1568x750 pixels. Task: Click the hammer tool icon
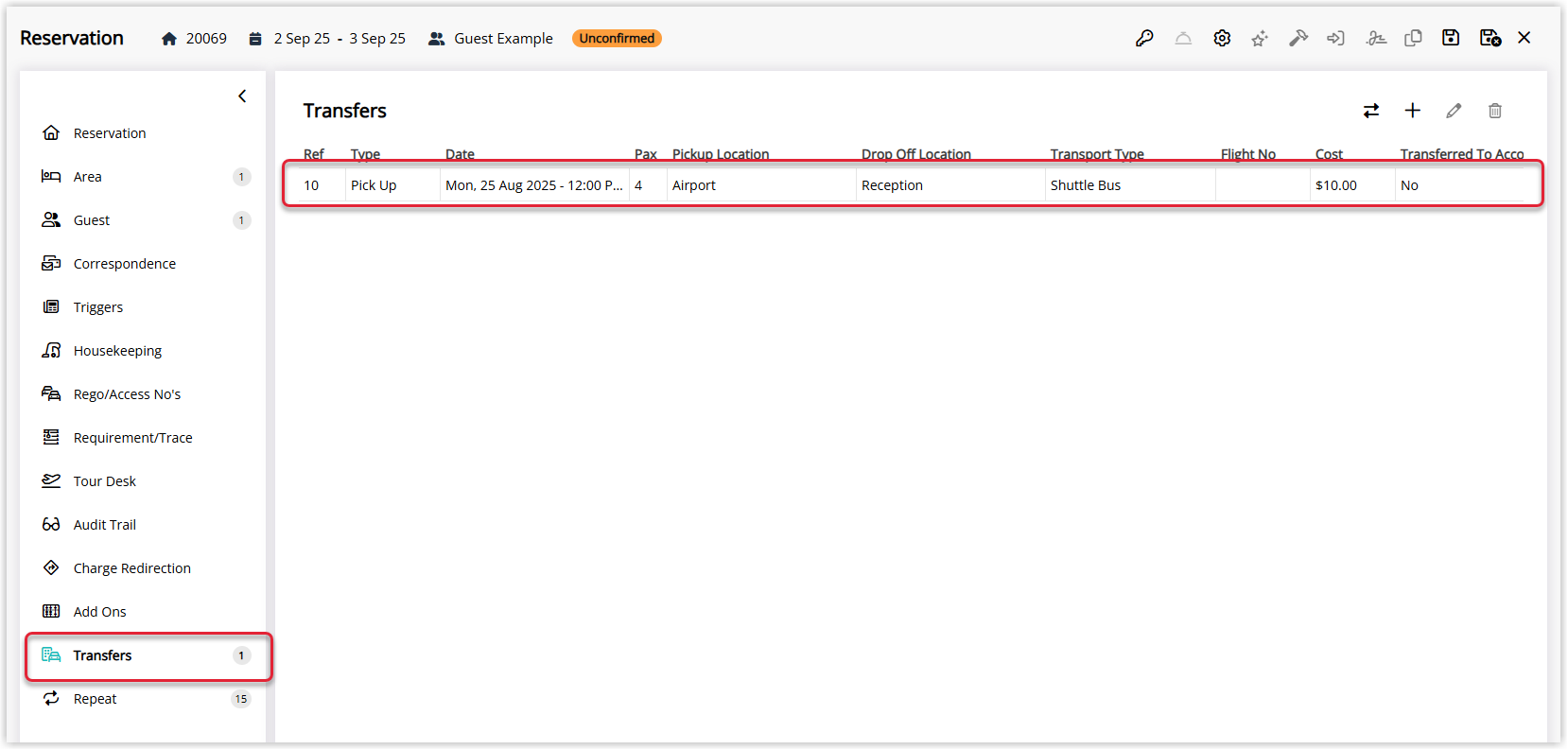[1298, 38]
